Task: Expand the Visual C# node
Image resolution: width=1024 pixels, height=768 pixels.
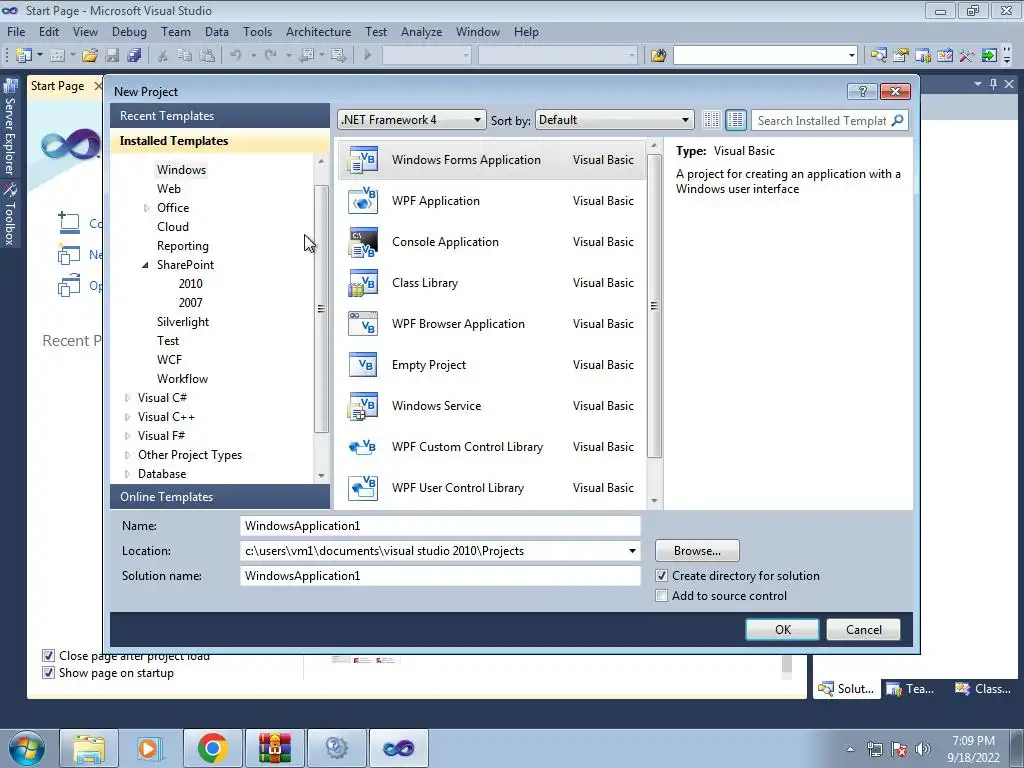Action: [127, 398]
